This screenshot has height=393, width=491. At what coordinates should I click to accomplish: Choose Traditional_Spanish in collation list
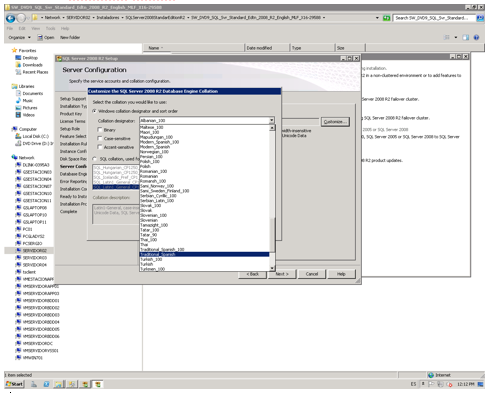click(x=204, y=254)
